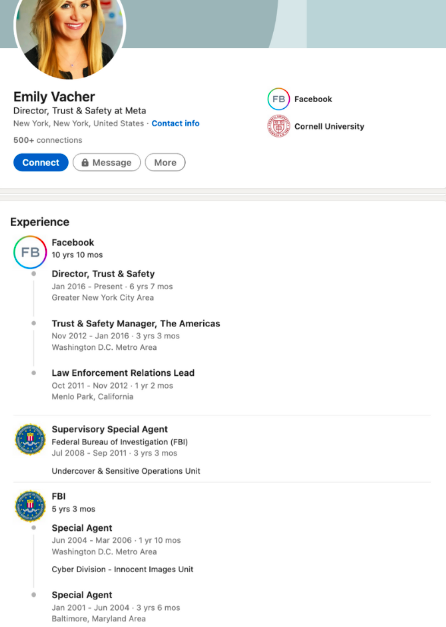Select Special Agent role dated Jun 2004
This screenshot has width=446, height=627.
tap(82, 528)
